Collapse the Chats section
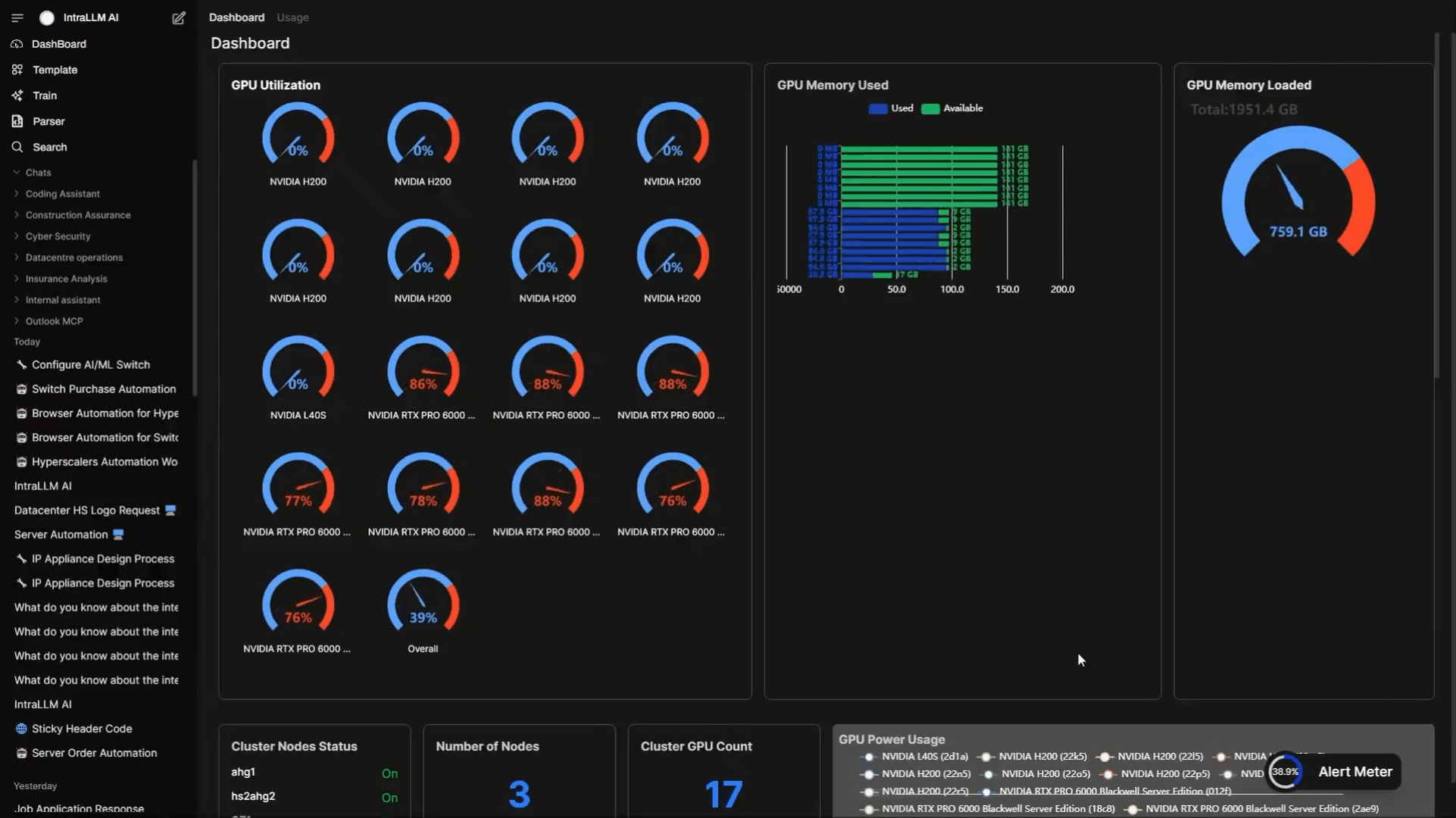This screenshot has height=818, width=1456. [x=16, y=173]
